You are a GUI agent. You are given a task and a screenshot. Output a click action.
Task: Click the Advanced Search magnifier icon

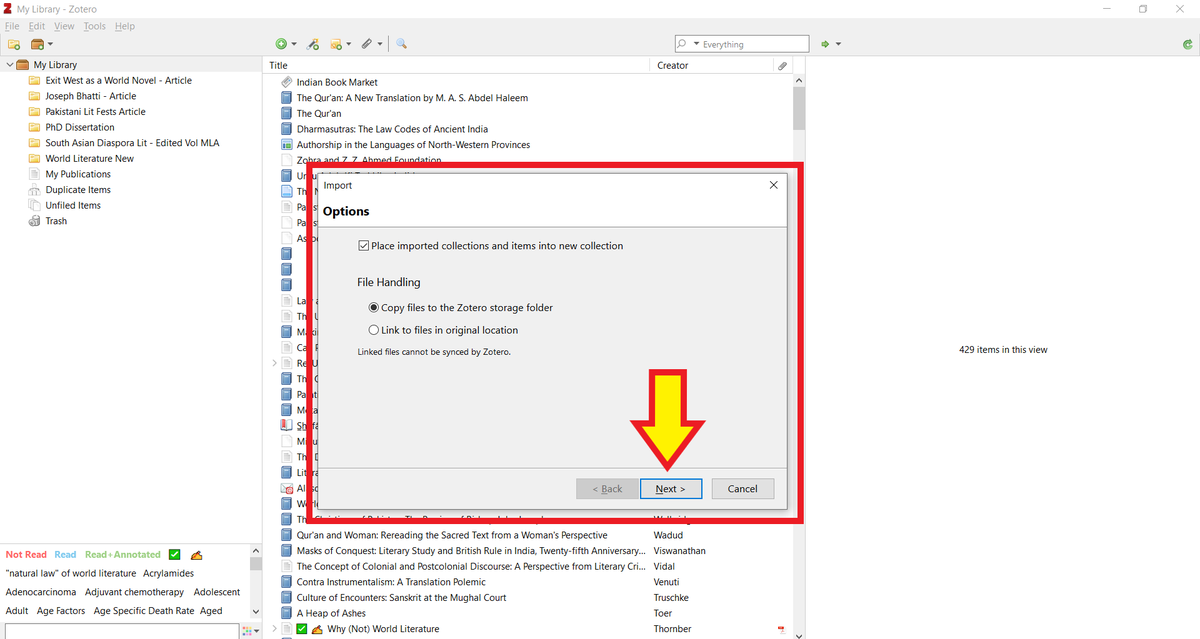pyautogui.click(x=401, y=44)
